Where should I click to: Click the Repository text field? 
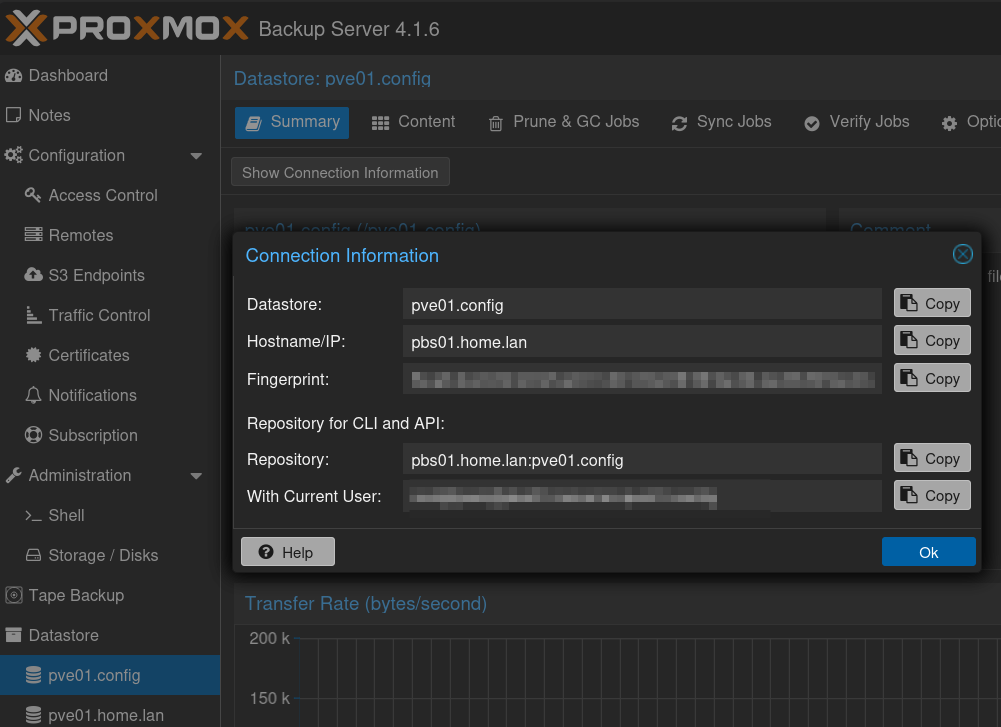pos(642,460)
